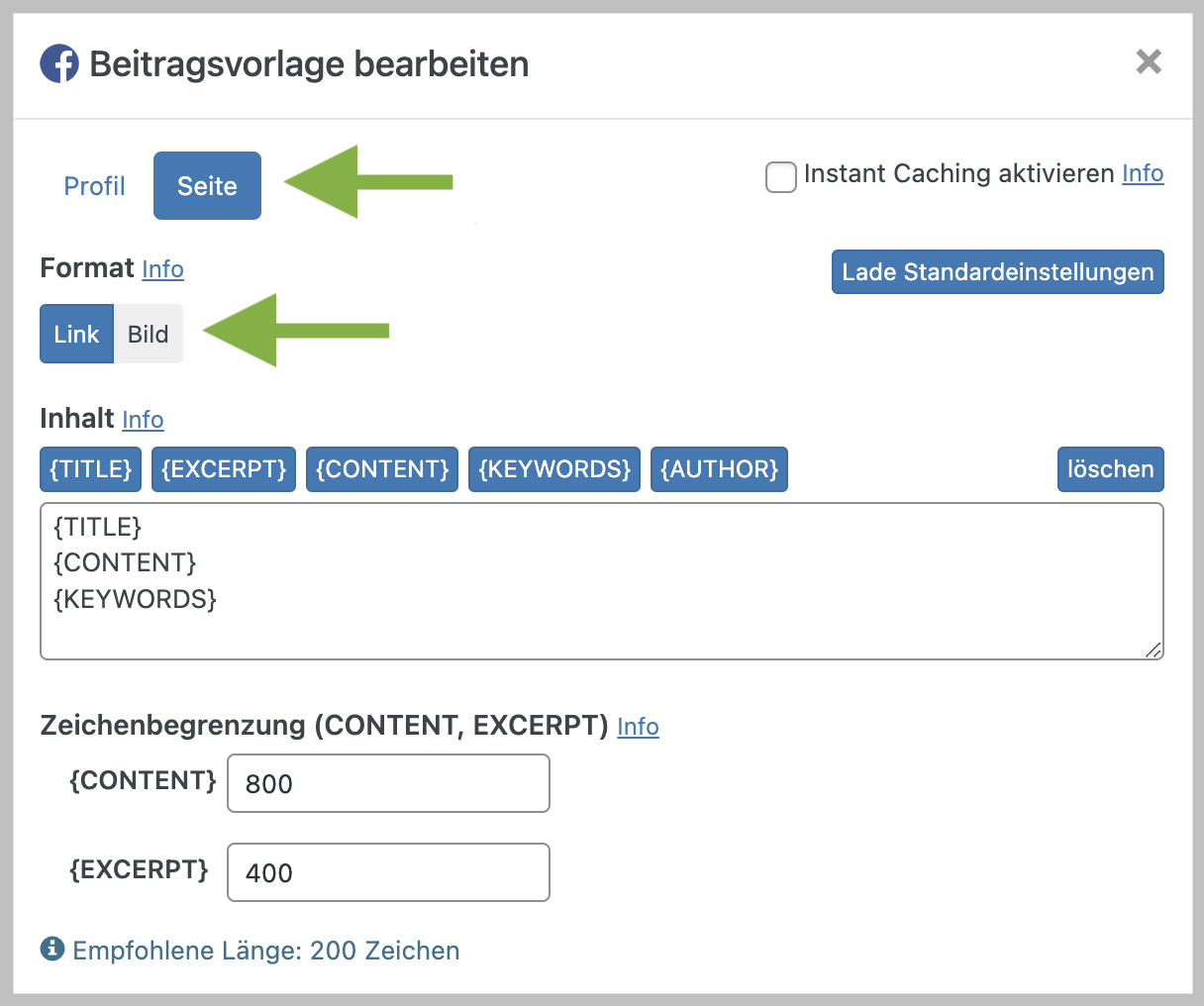This screenshot has height=1006, width=1204.
Task: Choose Bild format option
Action: pos(149,334)
